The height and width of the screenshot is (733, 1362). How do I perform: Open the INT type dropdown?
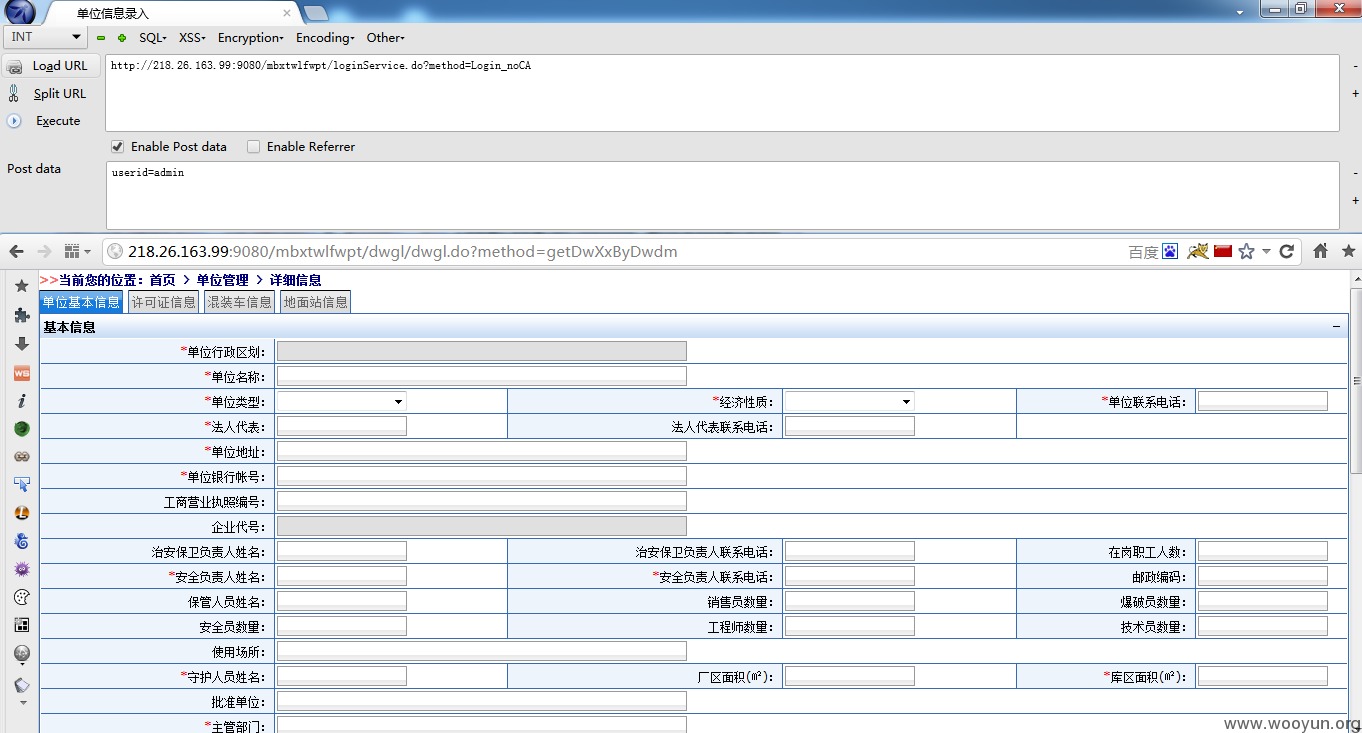click(46, 37)
